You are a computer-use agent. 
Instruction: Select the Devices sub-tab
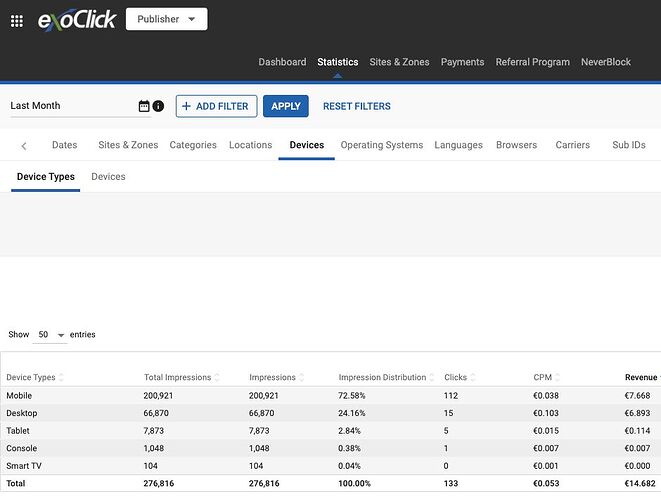pyautogui.click(x=108, y=177)
